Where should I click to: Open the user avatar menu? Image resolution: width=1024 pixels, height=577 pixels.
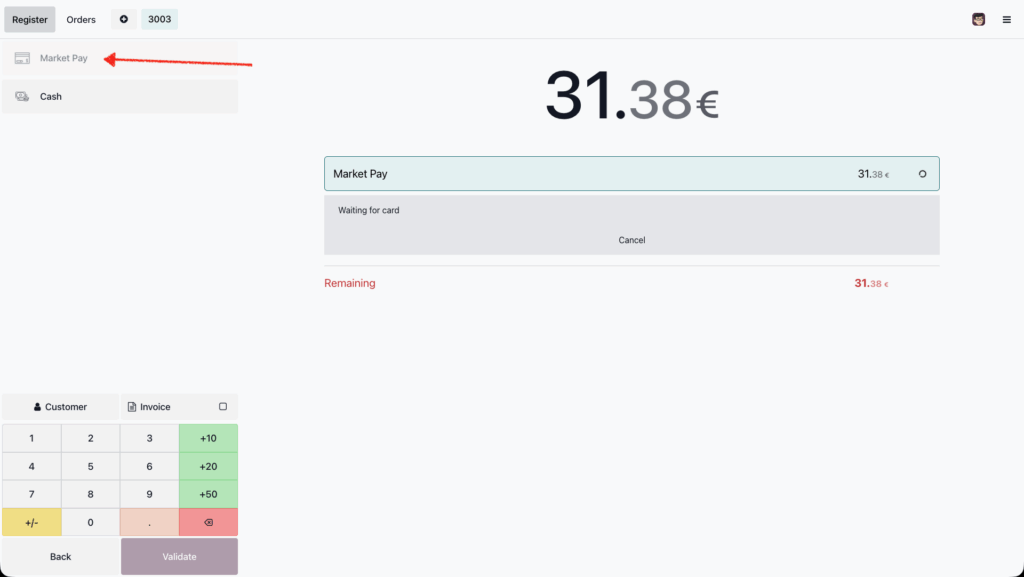click(x=978, y=20)
